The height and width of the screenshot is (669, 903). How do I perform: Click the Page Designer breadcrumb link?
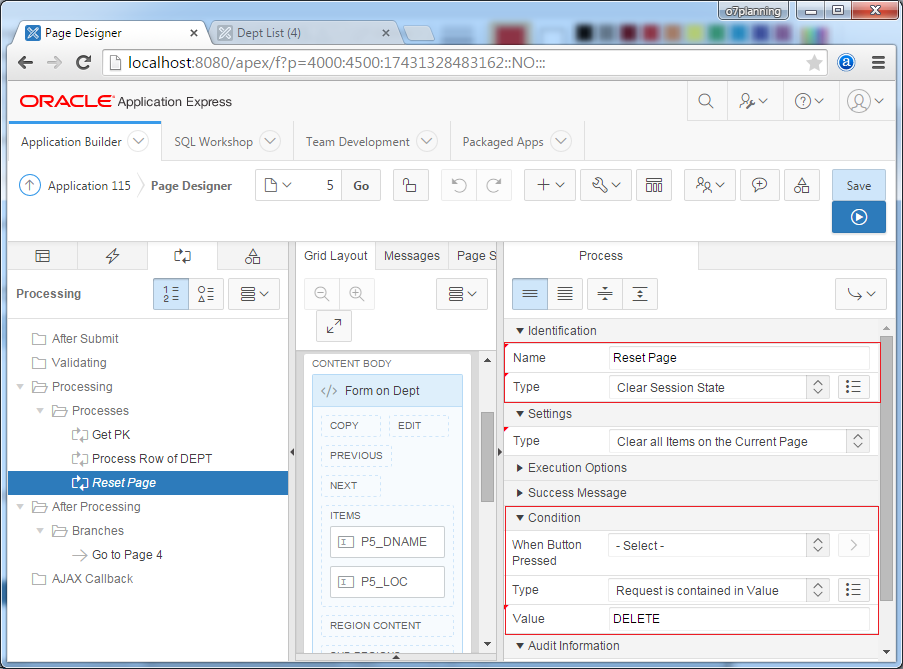click(x=191, y=185)
